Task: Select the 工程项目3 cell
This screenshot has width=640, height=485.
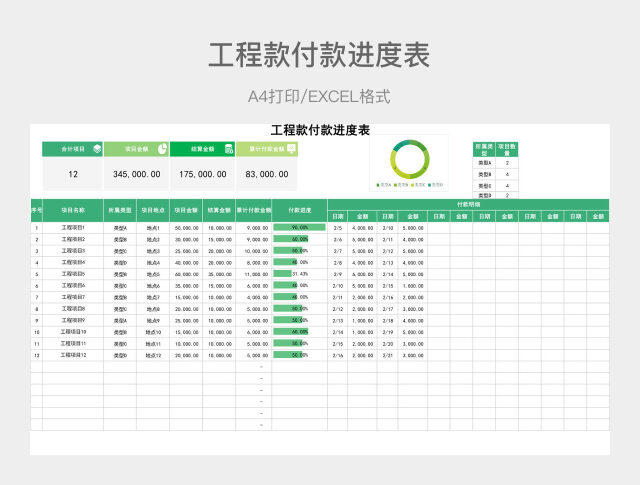Action: tap(73, 251)
